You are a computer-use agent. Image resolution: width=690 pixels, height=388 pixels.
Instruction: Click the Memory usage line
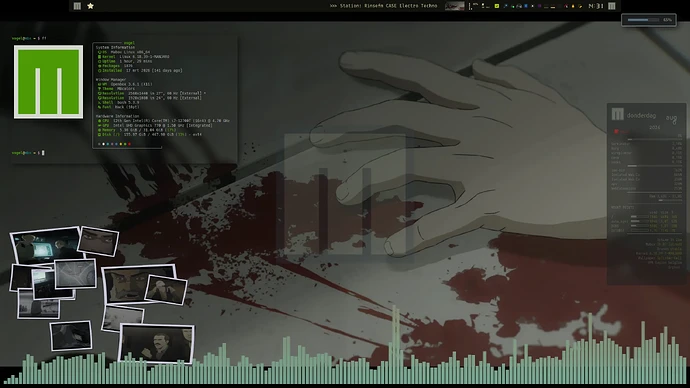pyautogui.click(x=136, y=130)
